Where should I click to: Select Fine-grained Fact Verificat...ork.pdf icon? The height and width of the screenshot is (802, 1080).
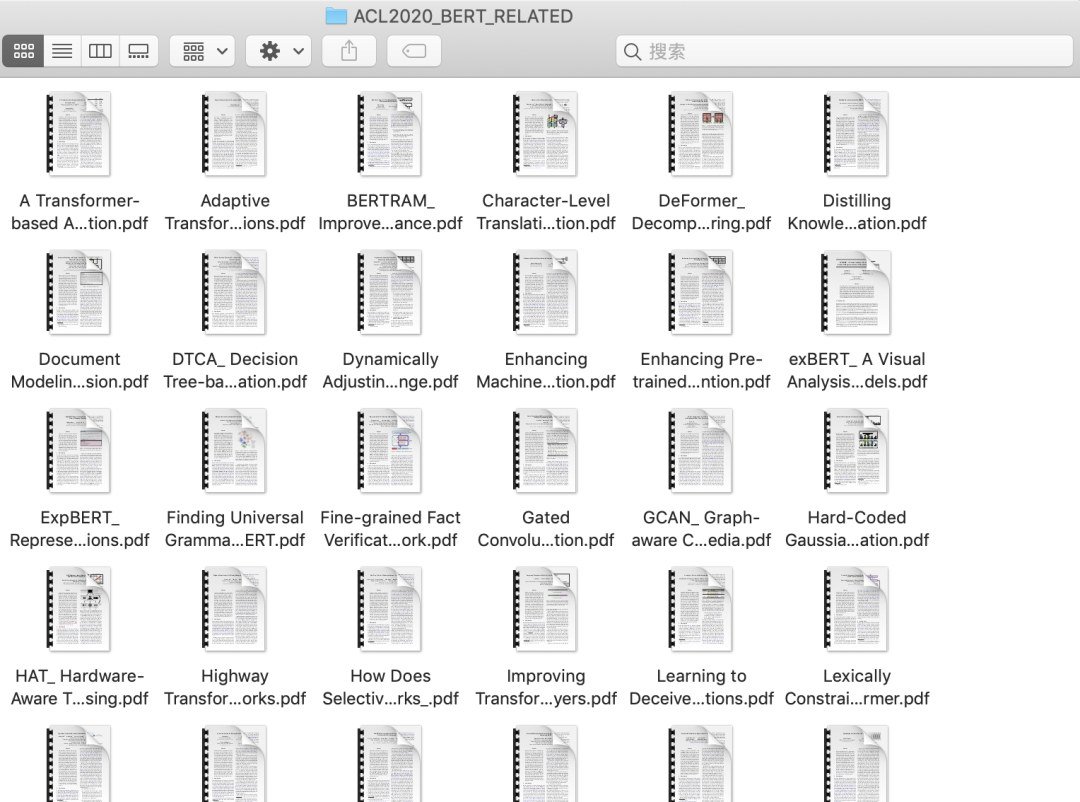pyautogui.click(x=390, y=451)
